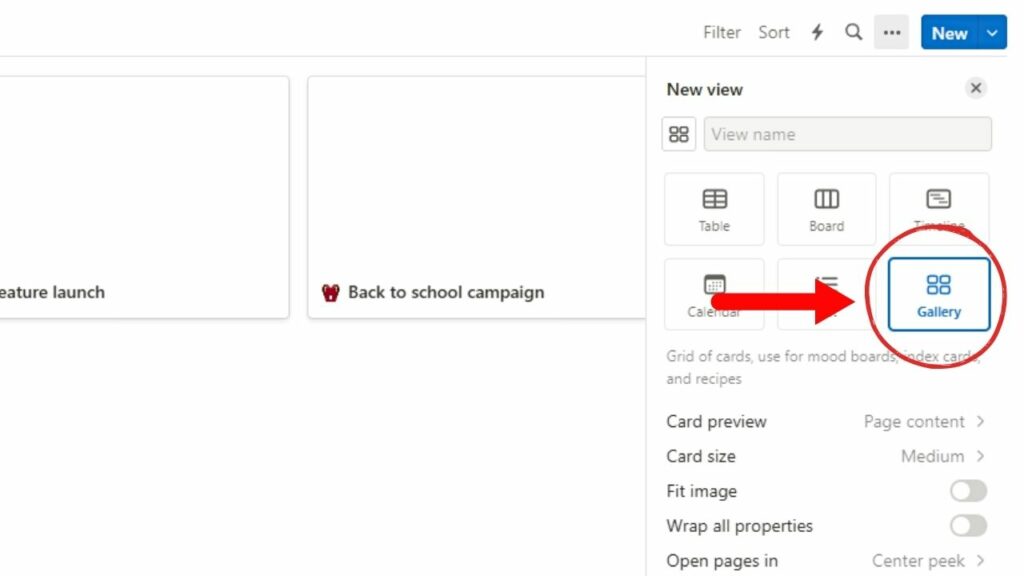1024x576 pixels.
Task: Enable the Wrap all properties toggle
Action: click(x=966, y=525)
